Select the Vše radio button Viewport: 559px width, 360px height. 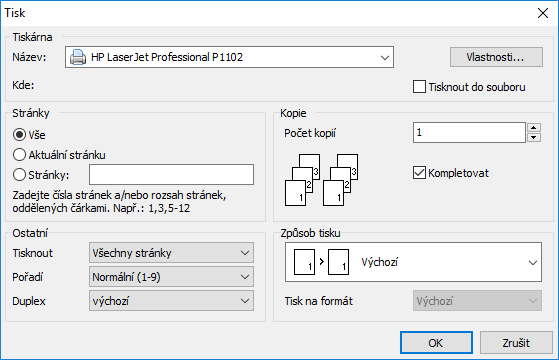19,135
